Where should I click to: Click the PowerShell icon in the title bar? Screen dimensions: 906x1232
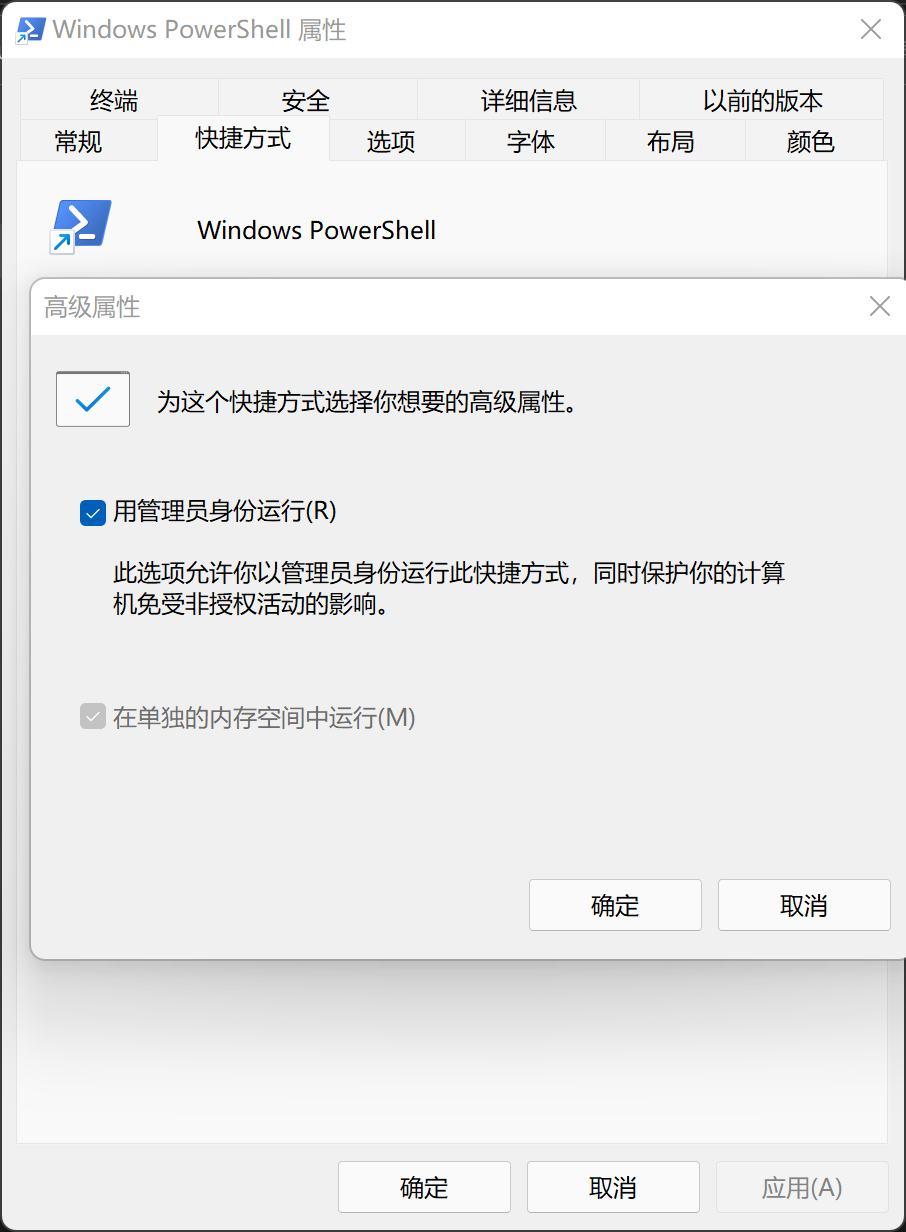(x=29, y=30)
